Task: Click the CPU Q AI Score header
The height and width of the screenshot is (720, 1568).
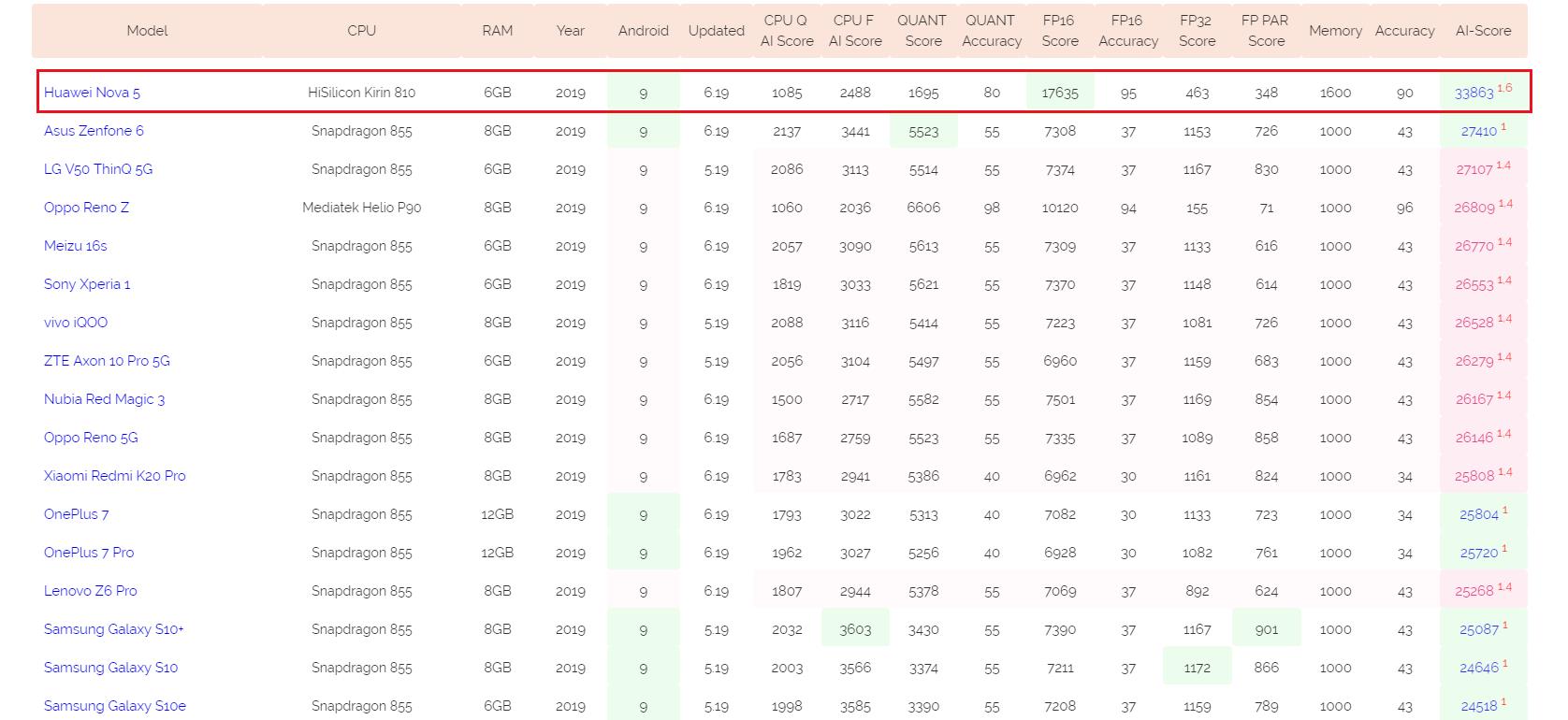Action: tap(787, 31)
